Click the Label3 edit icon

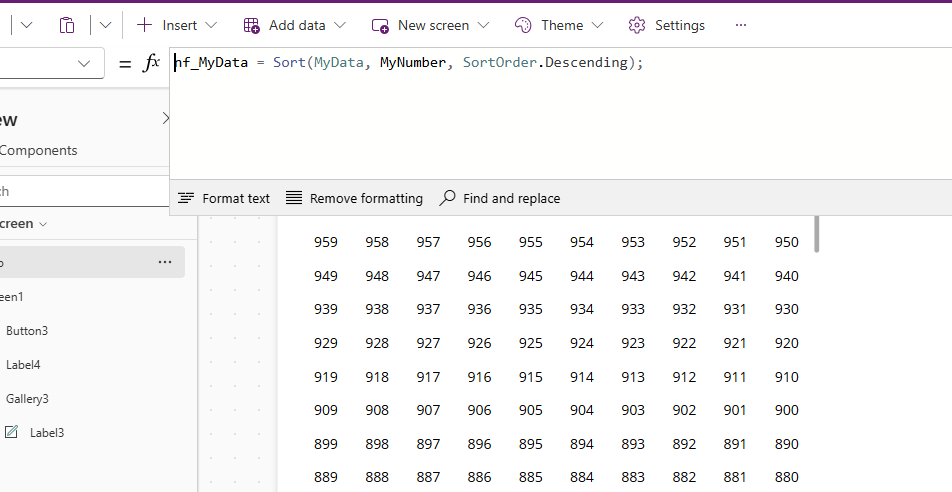coord(11,432)
